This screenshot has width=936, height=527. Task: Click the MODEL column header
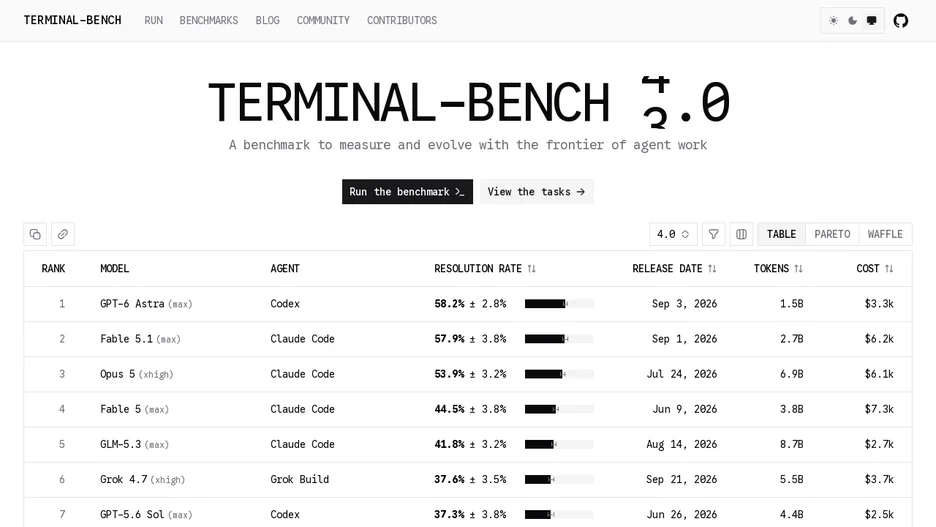(115, 269)
